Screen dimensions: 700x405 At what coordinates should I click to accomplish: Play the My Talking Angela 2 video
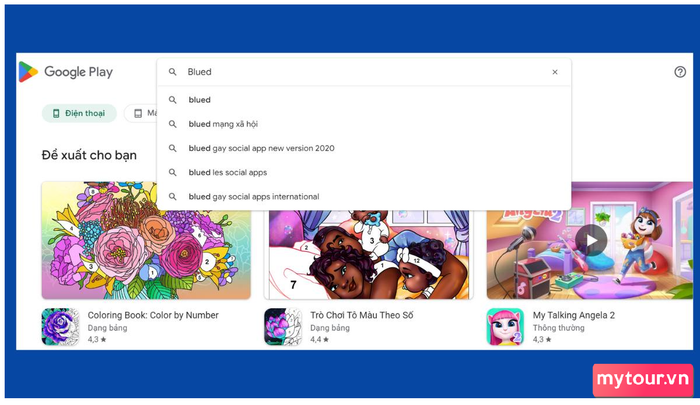click(x=591, y=240)
